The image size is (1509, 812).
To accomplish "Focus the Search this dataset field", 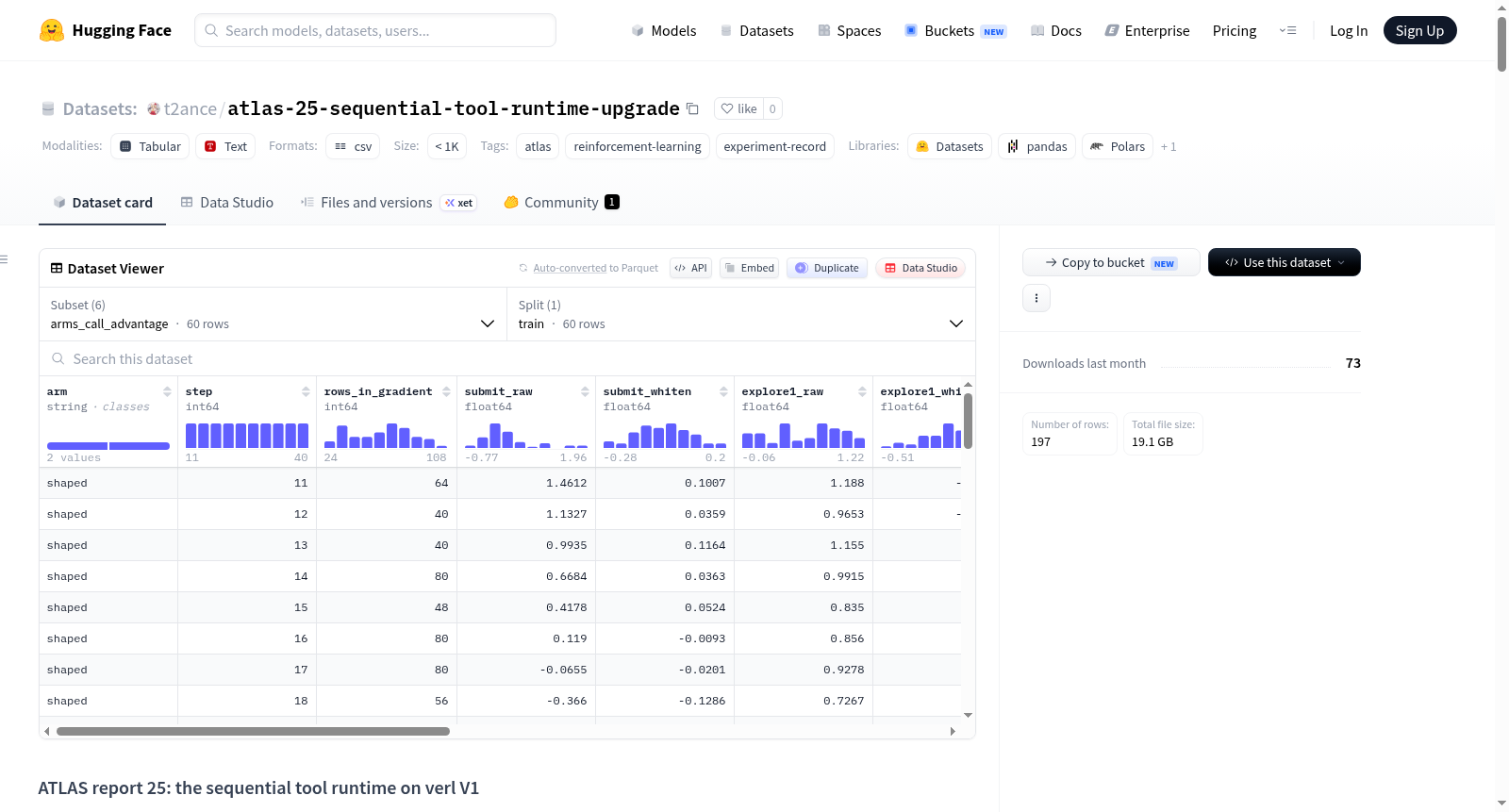I will (507, 359).
